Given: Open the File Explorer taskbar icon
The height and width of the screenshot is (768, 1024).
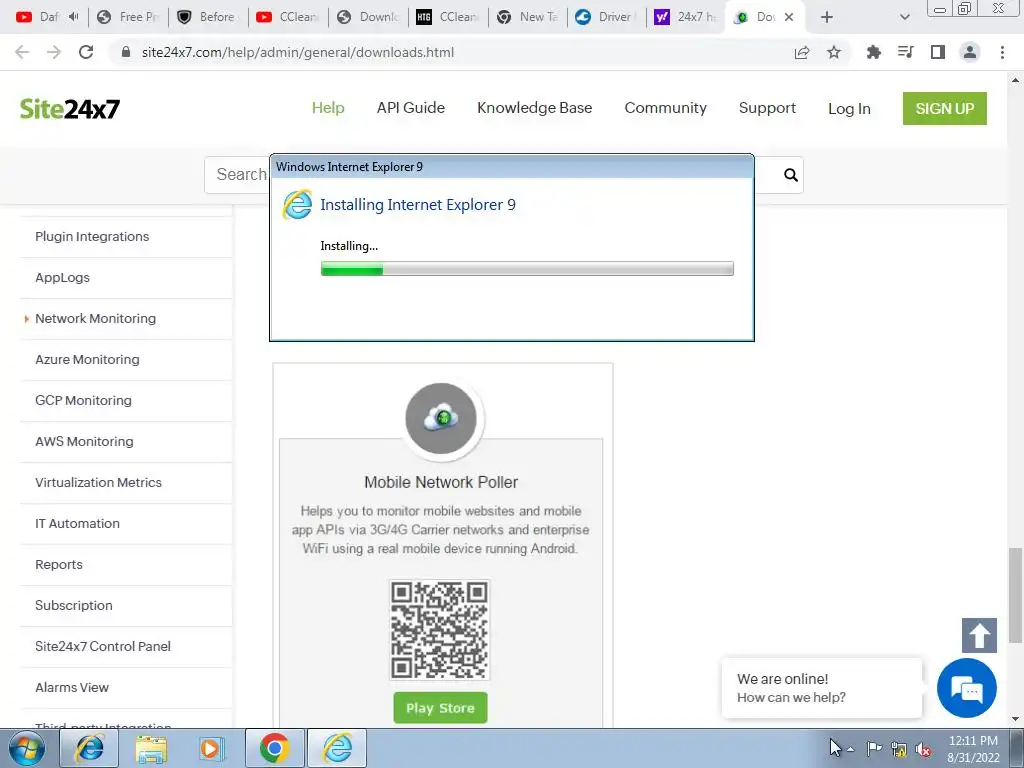Looking at the screenshot, I should click(151, 748).
